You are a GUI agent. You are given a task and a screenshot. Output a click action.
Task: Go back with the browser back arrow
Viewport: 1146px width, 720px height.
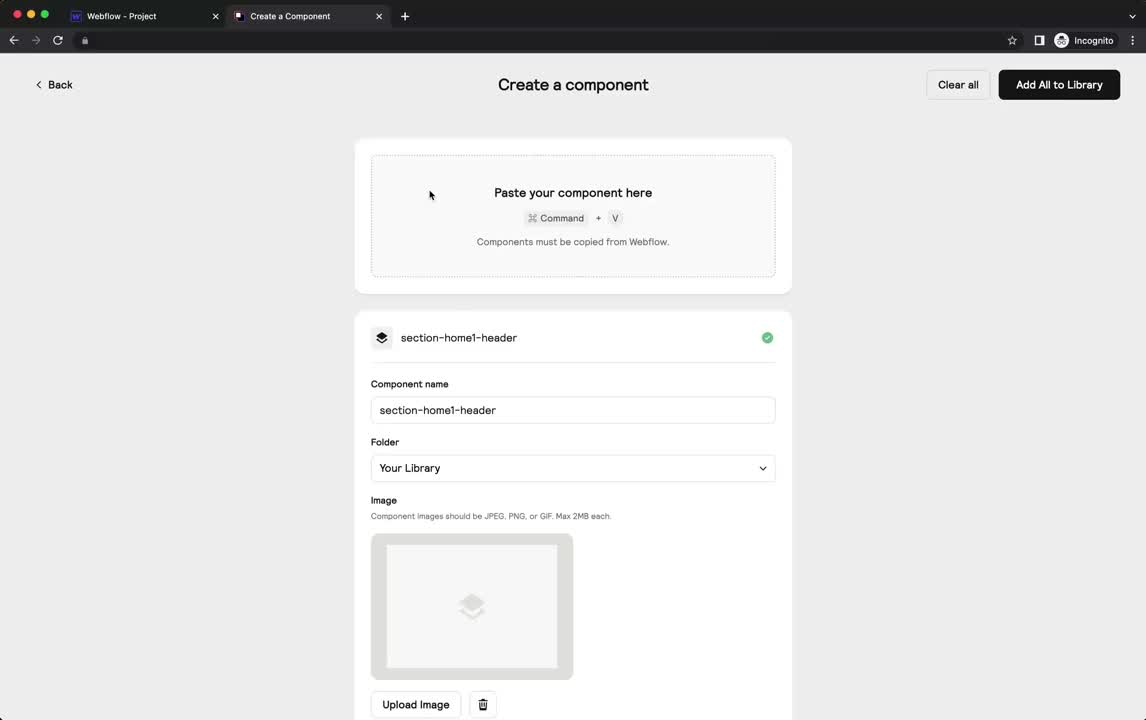coord(14,41)
